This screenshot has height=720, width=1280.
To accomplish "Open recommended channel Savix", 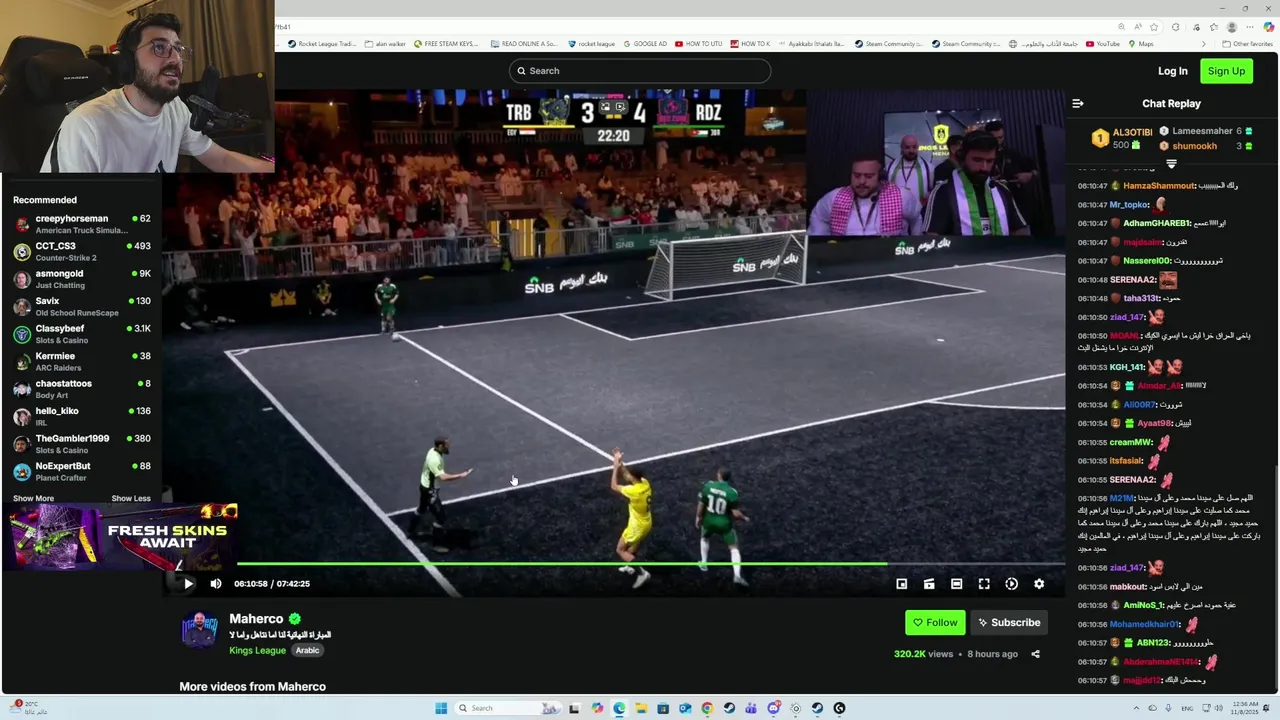I will click(x=80, y=306).
